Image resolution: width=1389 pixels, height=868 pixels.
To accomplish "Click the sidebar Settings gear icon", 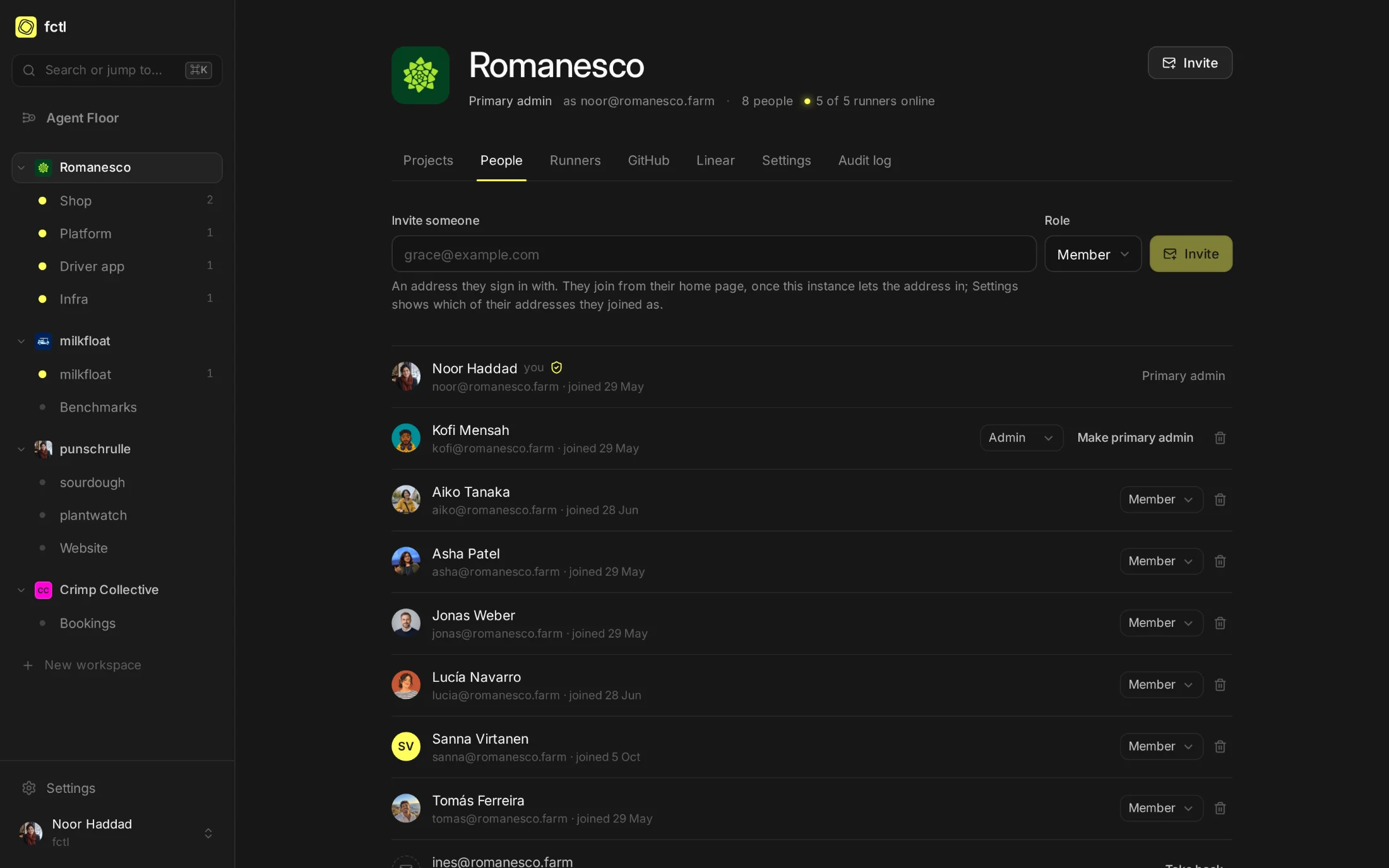I will (28, 788).
